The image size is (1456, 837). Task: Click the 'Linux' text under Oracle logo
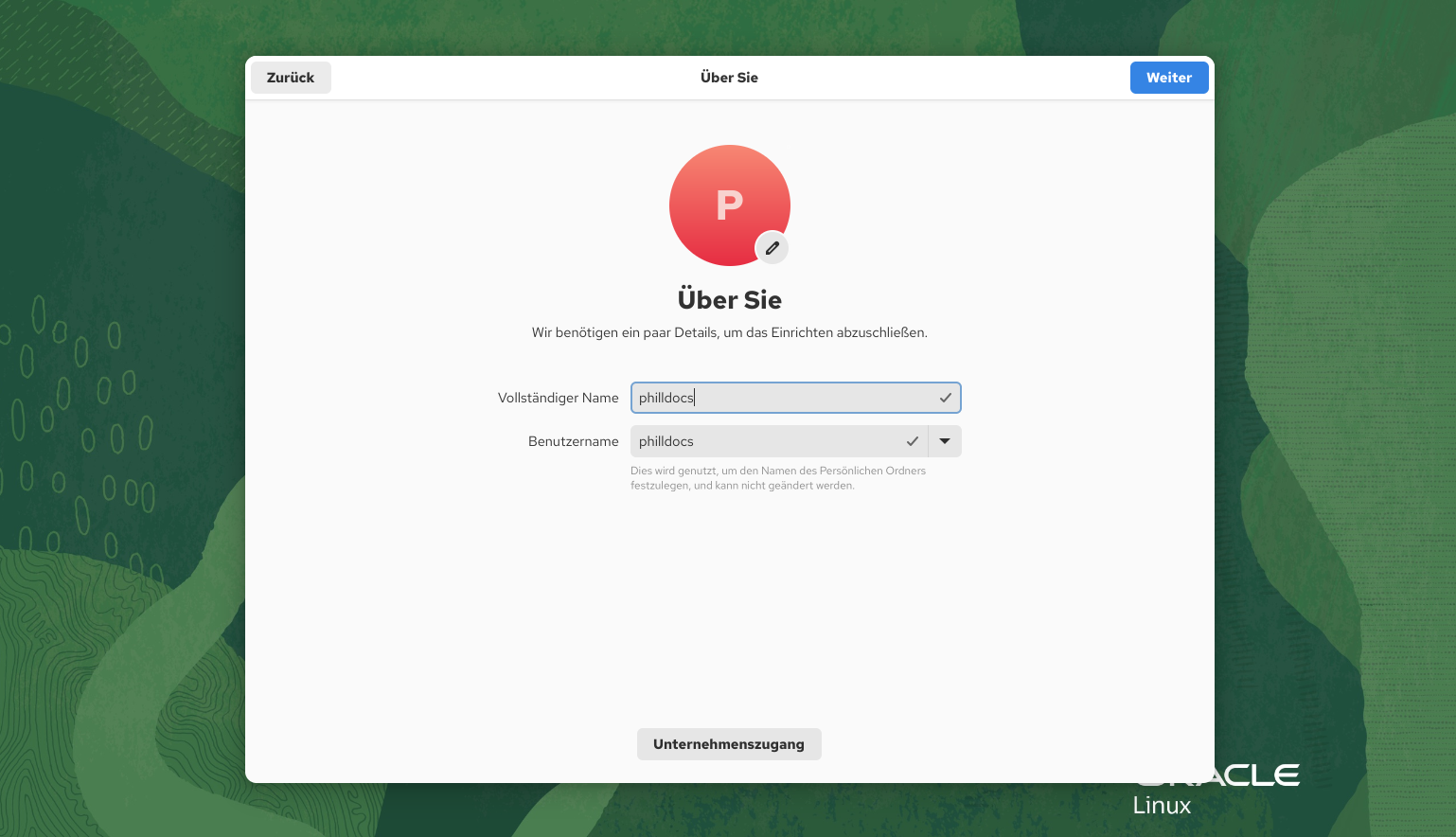pos(1162,806)
